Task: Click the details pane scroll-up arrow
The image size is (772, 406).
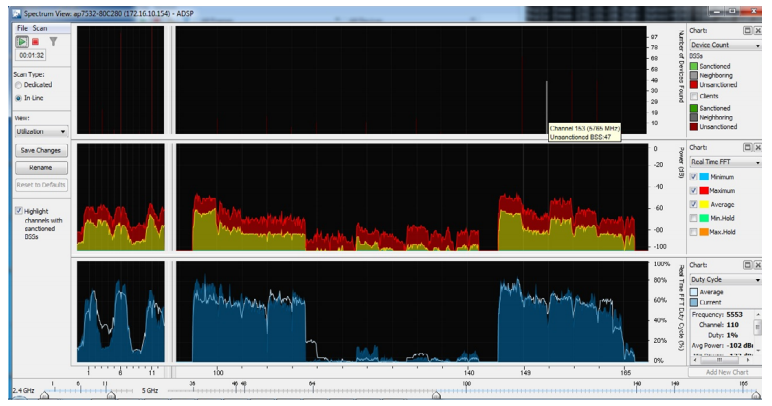Action: coord(758,314)
